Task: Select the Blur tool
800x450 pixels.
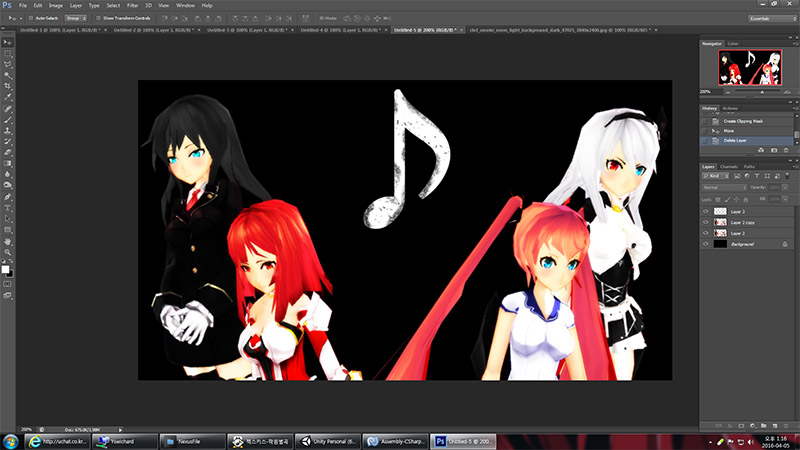Action: (x=8, y=174)
